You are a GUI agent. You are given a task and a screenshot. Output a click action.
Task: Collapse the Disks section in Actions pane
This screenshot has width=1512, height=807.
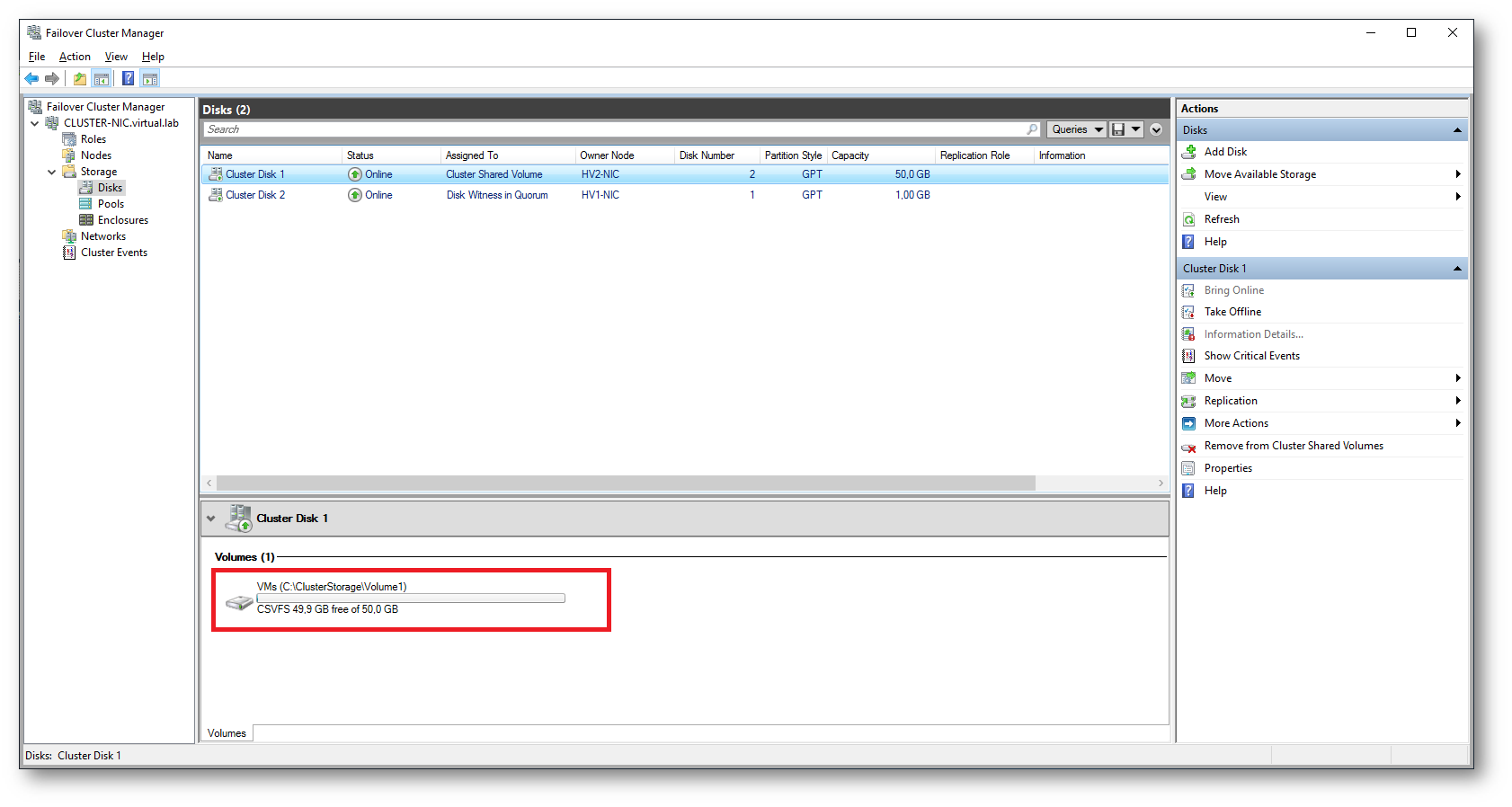tap(1457, 130)
